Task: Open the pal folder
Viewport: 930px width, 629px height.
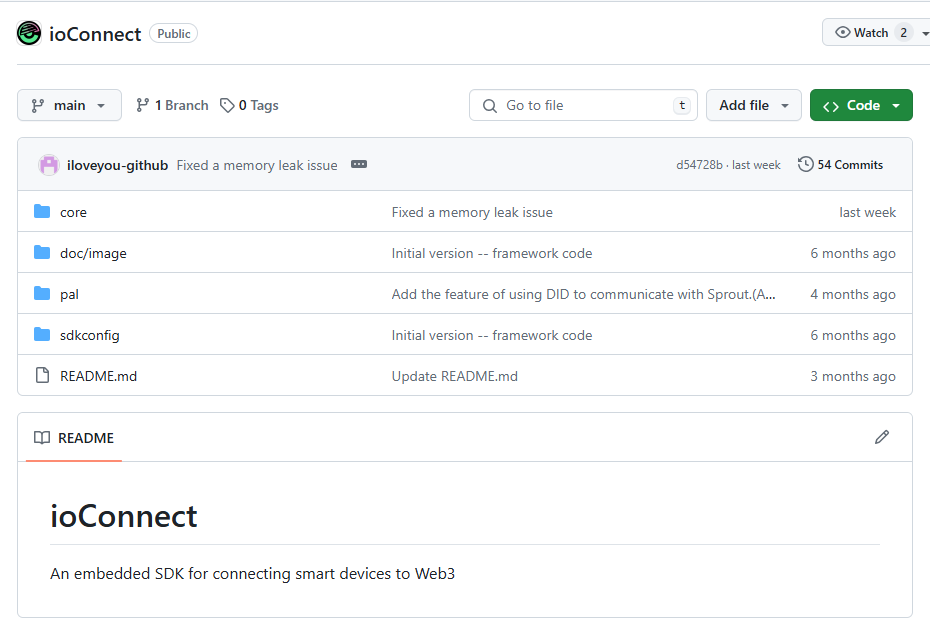Action: click(x=69, y=295)
